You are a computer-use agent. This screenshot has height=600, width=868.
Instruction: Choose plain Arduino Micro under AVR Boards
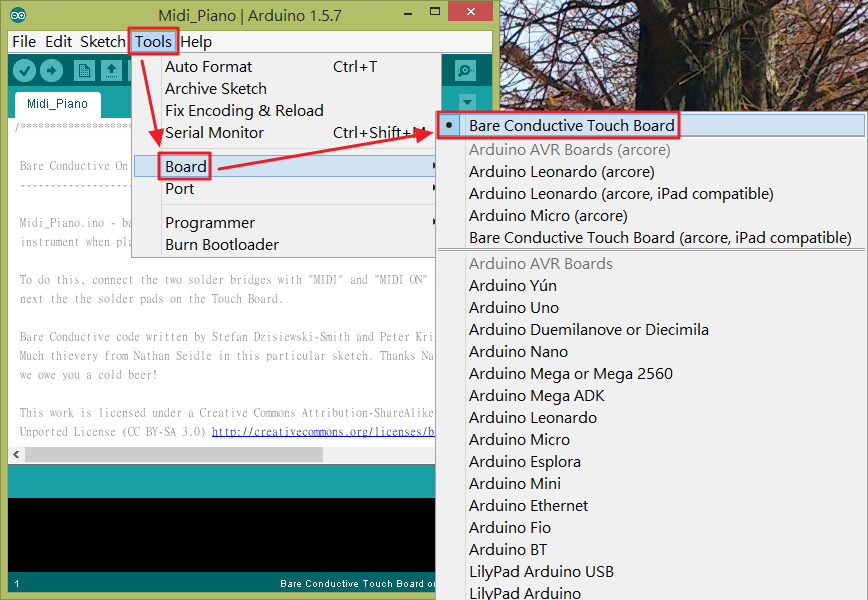[x=652, y=440]
